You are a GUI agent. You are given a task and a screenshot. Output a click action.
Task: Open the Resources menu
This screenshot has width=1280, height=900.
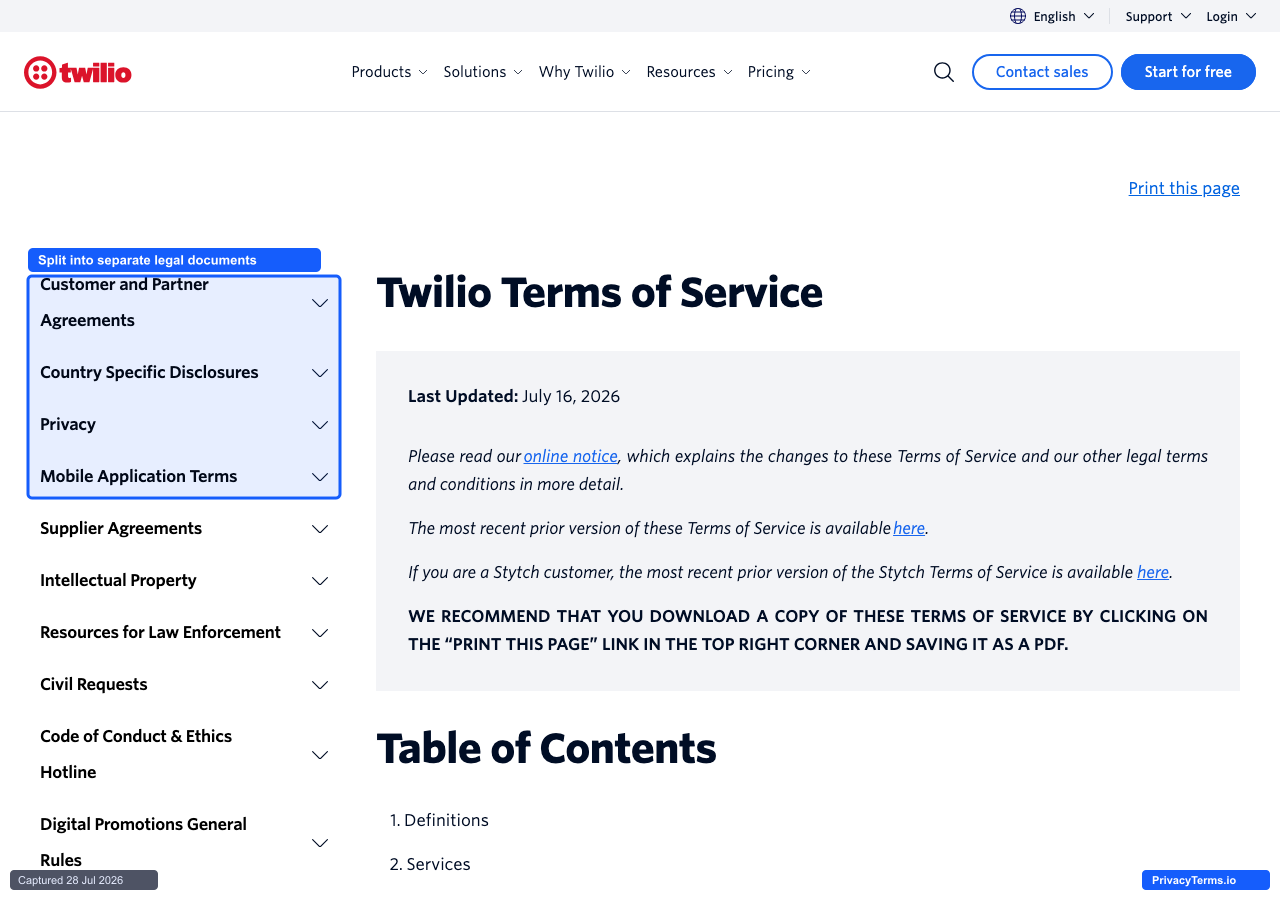pyautogui.click(x=689, y=72)
